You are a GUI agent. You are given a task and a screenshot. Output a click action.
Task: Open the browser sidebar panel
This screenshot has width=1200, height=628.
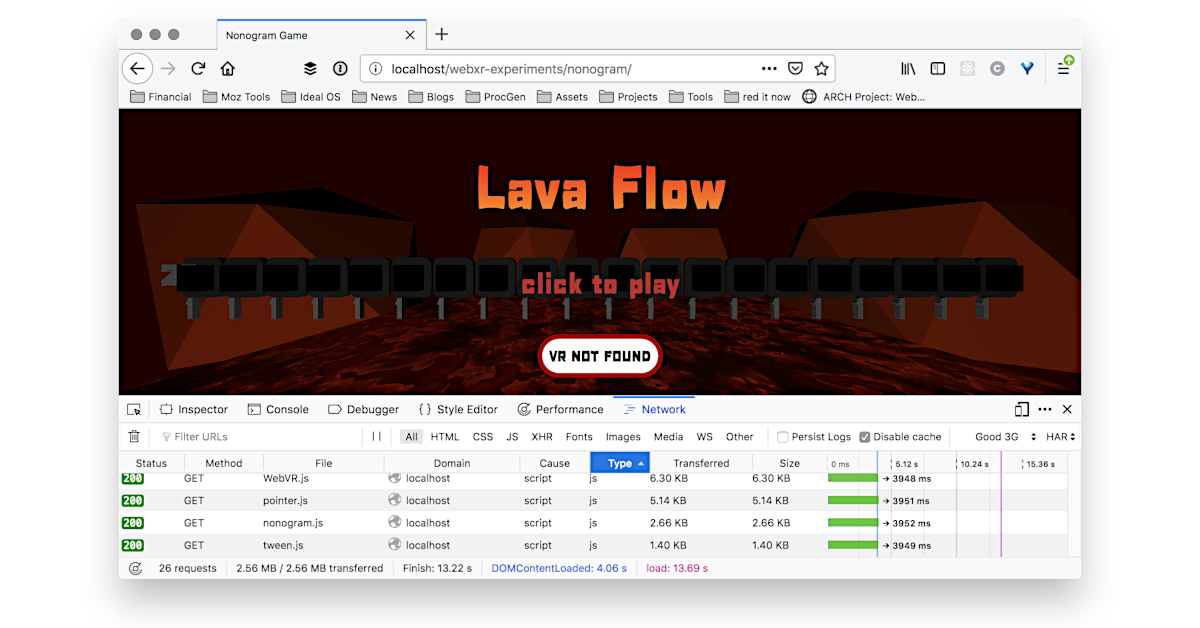(937, 68)
